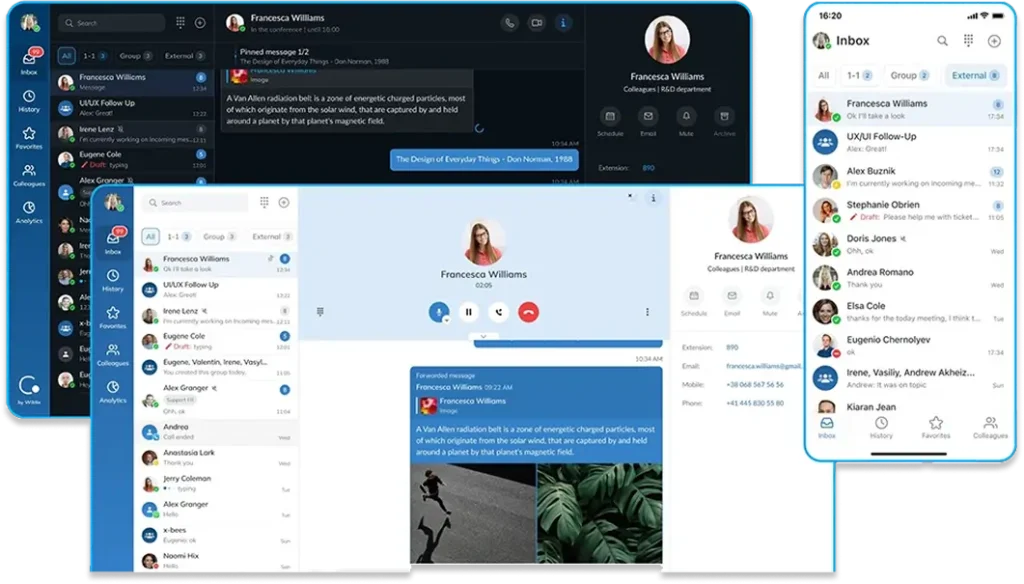Toggle the microphone mute button in the call
1024x584 pixels.
437,312
